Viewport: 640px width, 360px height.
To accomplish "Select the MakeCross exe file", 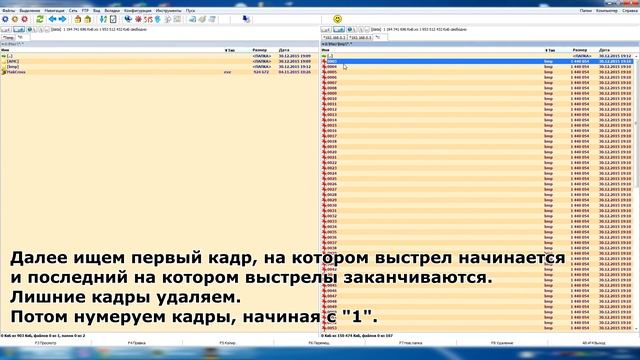I will (159, 72).
